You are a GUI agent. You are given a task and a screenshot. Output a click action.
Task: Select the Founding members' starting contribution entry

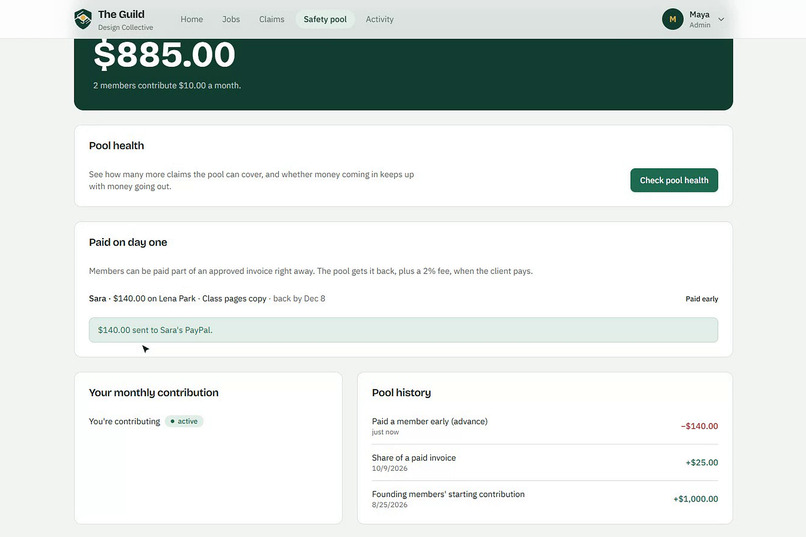point(545,499)
